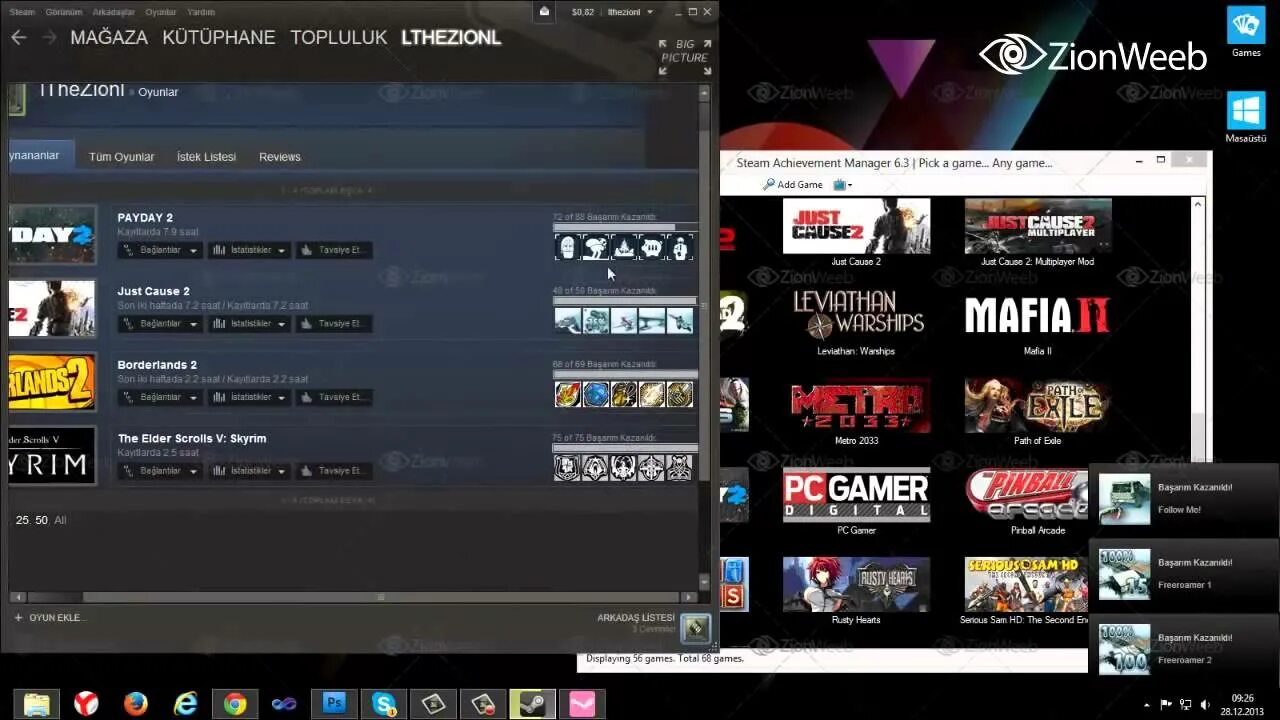
Task: Click the $0,82 wallet balance
Action: (583, 12)
